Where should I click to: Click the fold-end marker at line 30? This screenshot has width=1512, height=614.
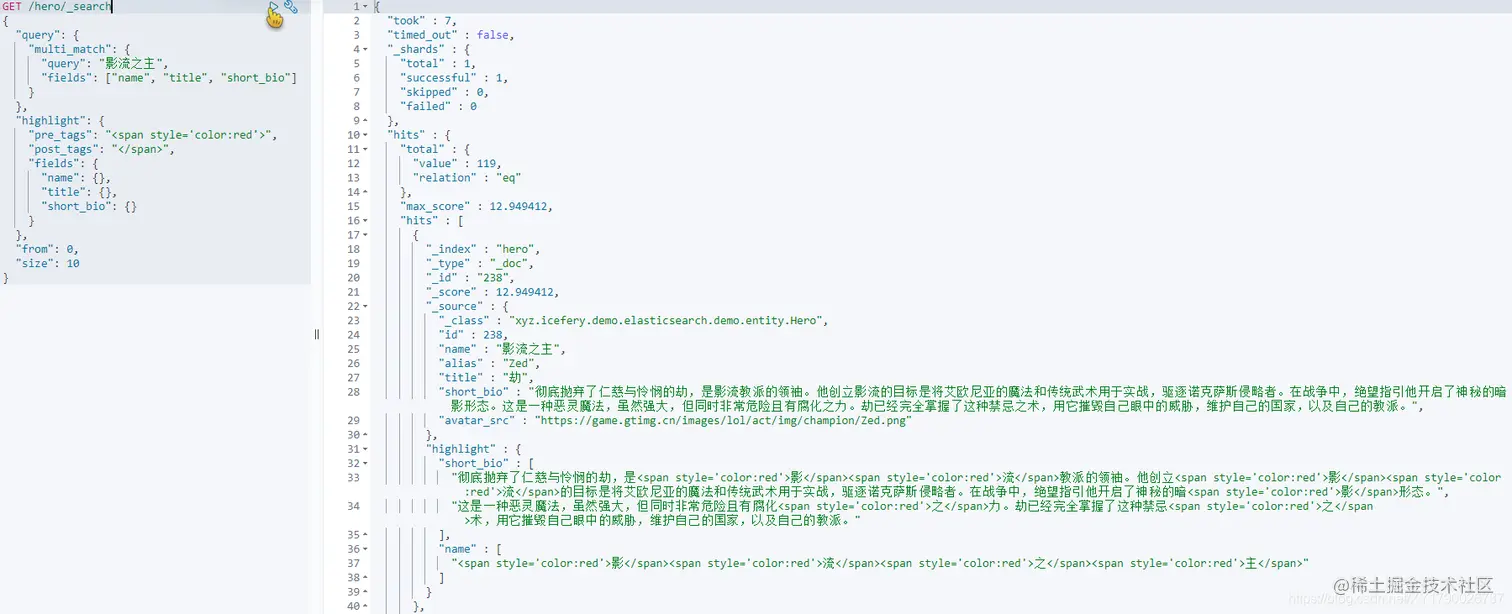click(x=365, y=435)
